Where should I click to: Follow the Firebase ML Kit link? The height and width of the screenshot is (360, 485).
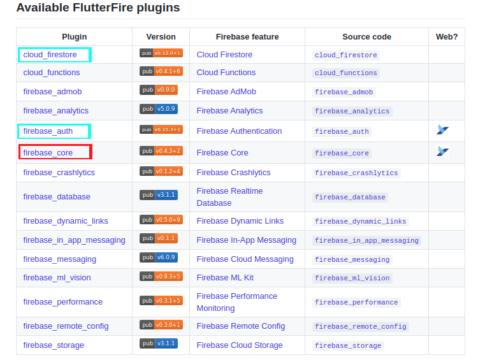[225, 278]
